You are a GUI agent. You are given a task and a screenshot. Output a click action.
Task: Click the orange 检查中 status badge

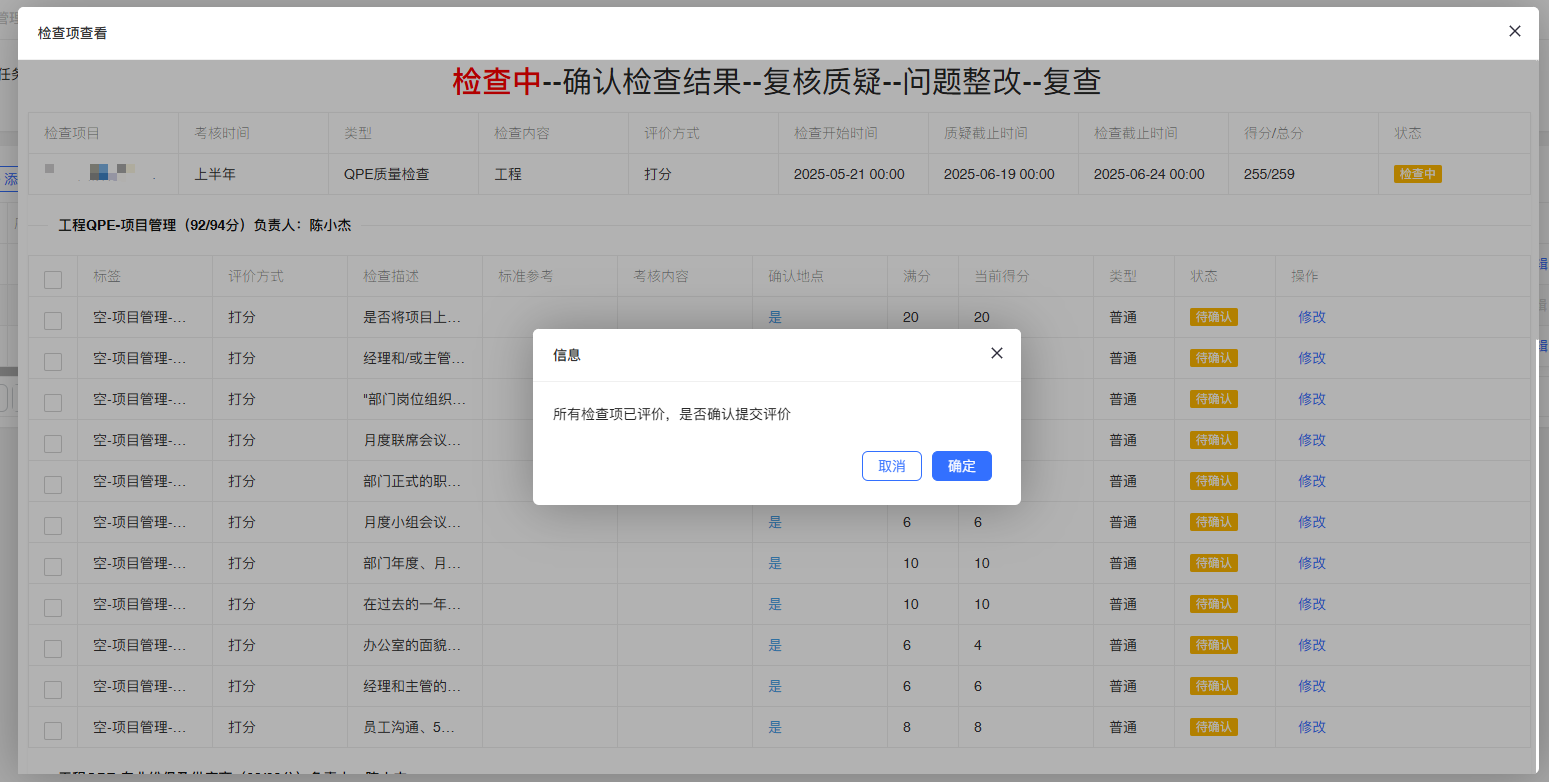tap(1417, 172)
